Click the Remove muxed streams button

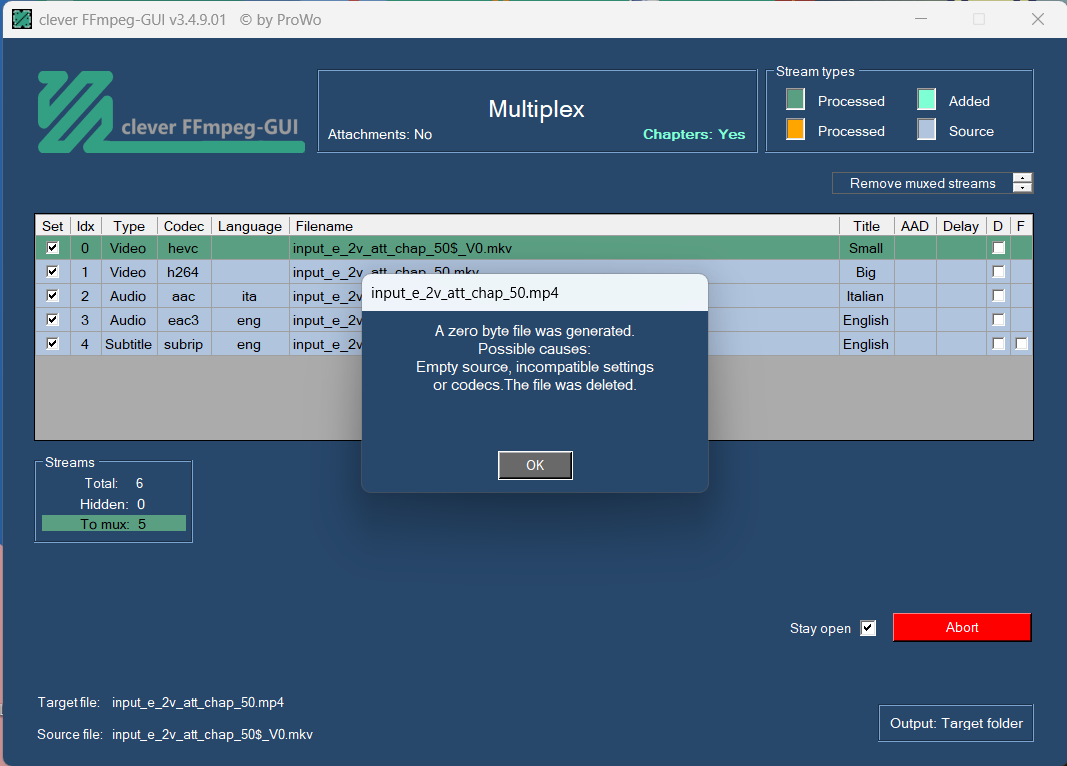coord(922,183)
